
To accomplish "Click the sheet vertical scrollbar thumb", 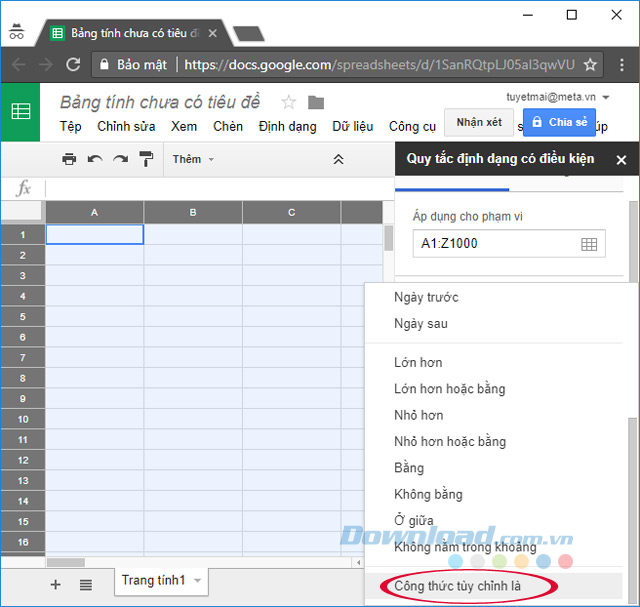I will 388,238.
